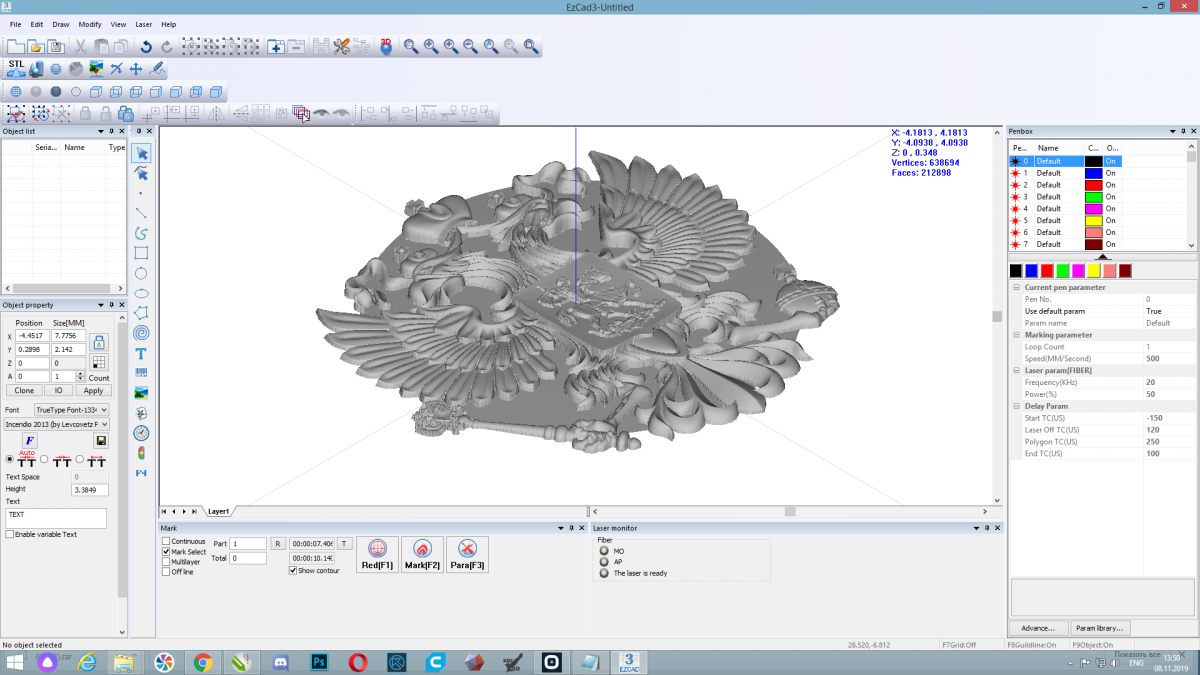This screenshot has height=675, width=1200.
Task: Open the Laser menu
Action: click(x=144, y=24)
